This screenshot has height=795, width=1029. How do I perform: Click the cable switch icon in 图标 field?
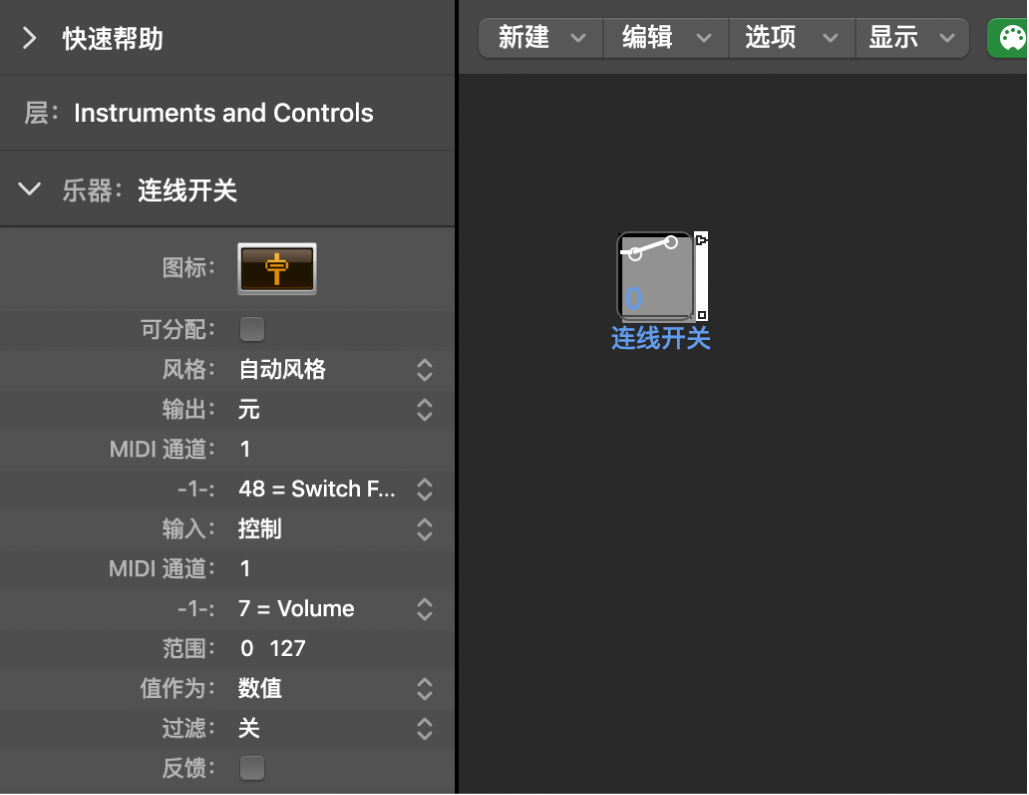277,268
